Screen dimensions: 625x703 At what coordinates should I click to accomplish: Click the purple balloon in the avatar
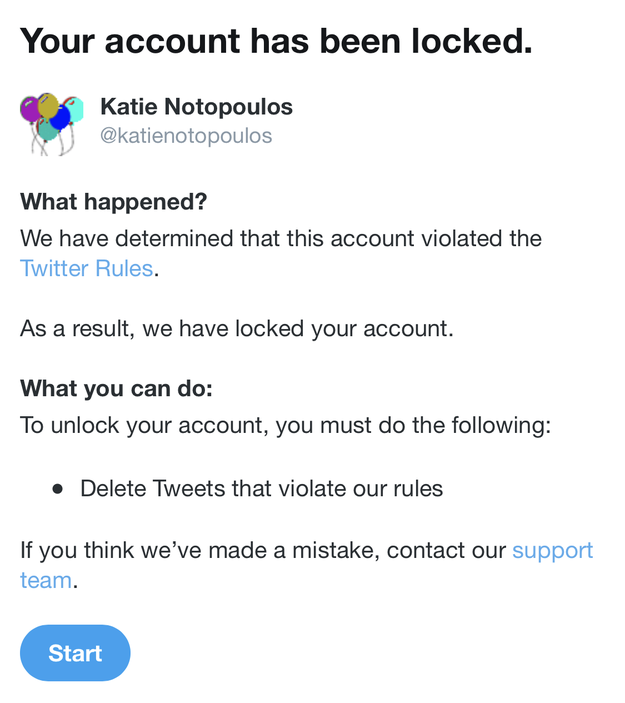30,109
